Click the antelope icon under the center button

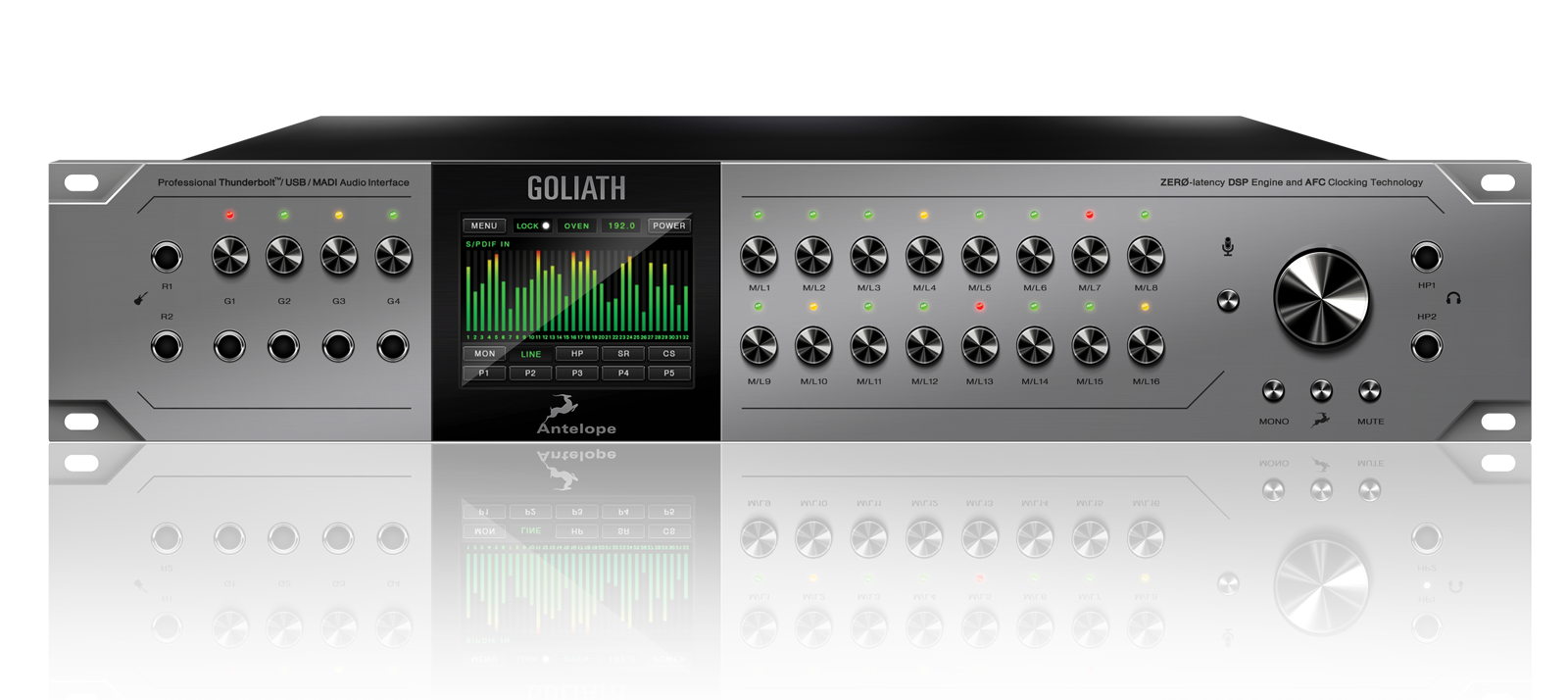pyautogui.click(x=1321, y=420)
